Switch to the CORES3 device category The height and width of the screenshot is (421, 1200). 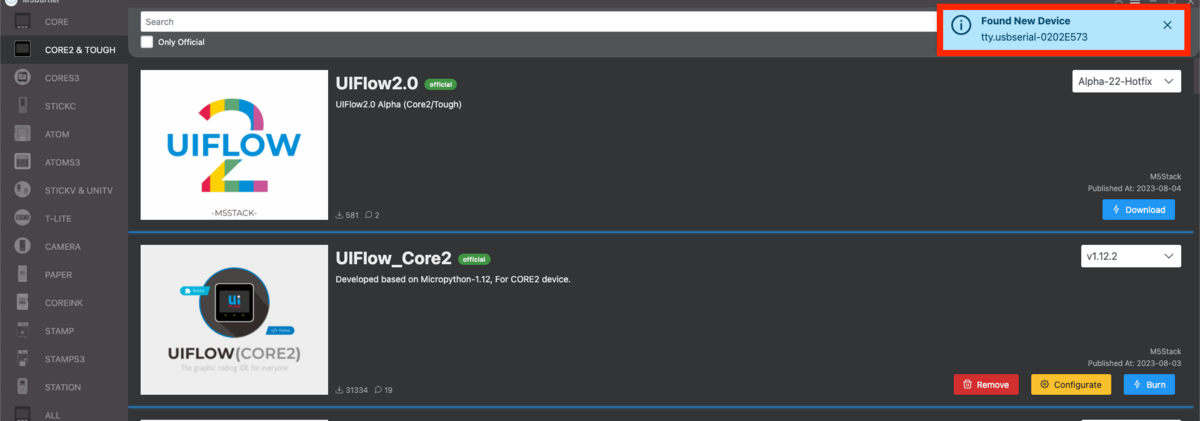pyautogui.click(x=64, y=77)
